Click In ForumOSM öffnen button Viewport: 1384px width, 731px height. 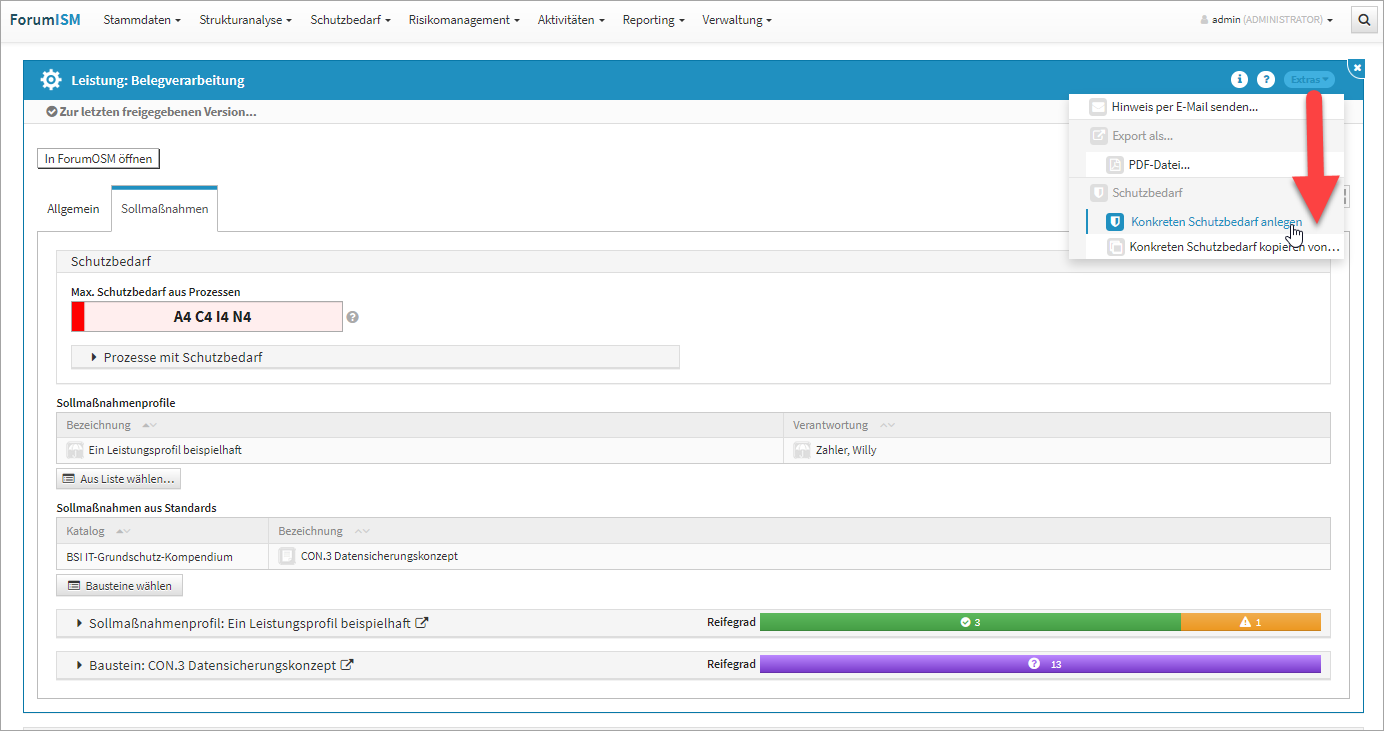(98, 159)
